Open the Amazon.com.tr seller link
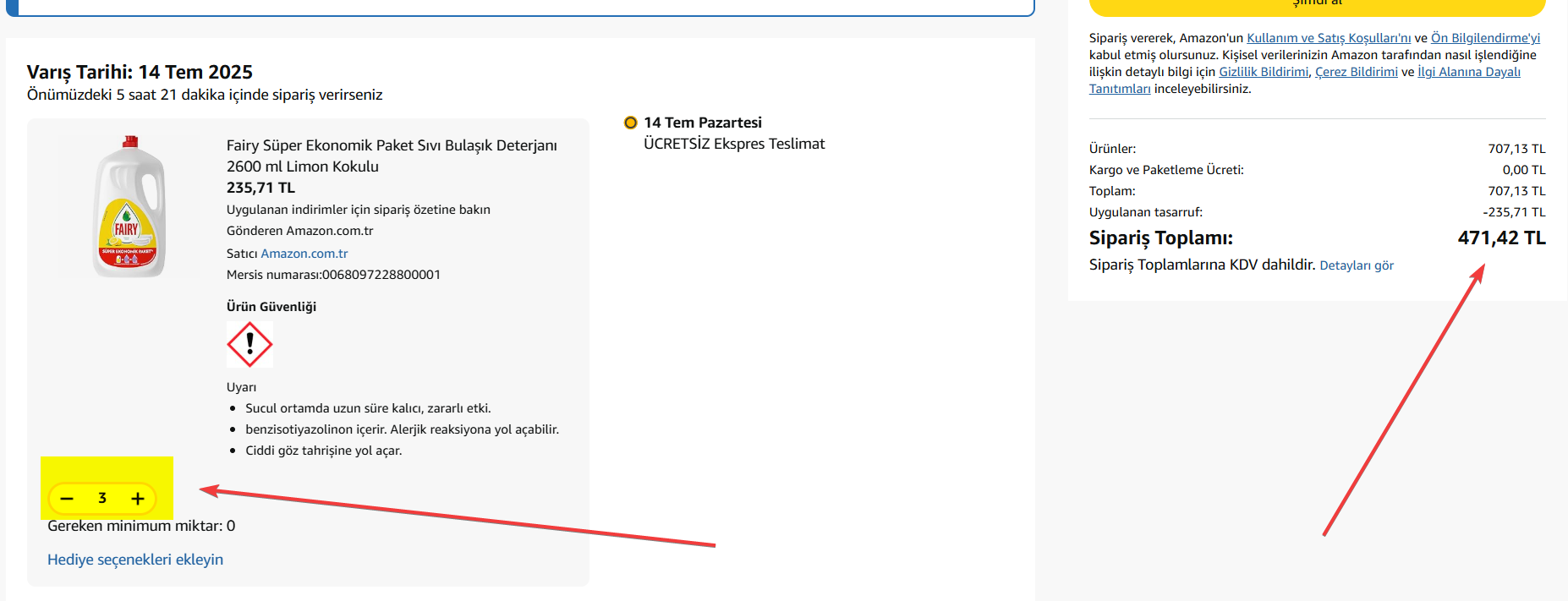The height and width of the screenshot is (601, 1568). click(304, 254)
